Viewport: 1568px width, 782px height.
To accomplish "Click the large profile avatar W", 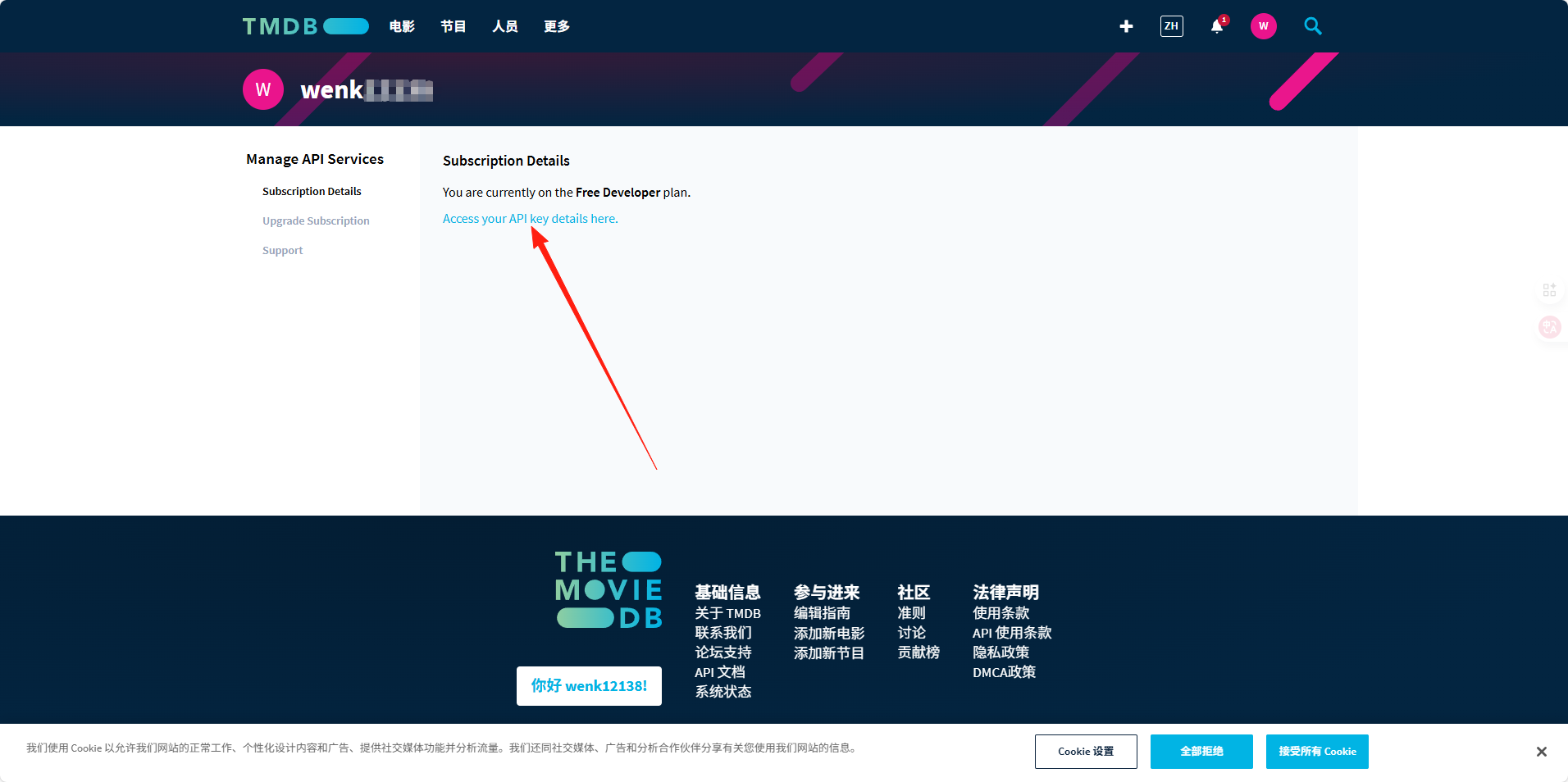I will (263, 89).
